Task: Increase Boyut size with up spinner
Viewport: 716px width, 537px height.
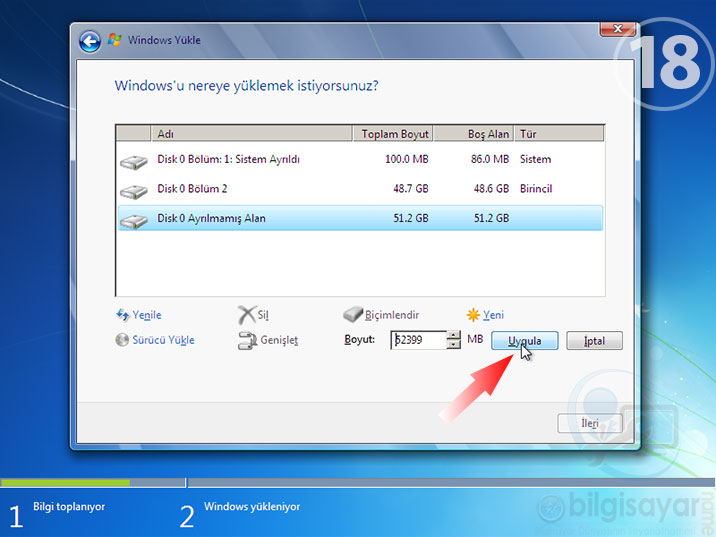Action: 453,335
